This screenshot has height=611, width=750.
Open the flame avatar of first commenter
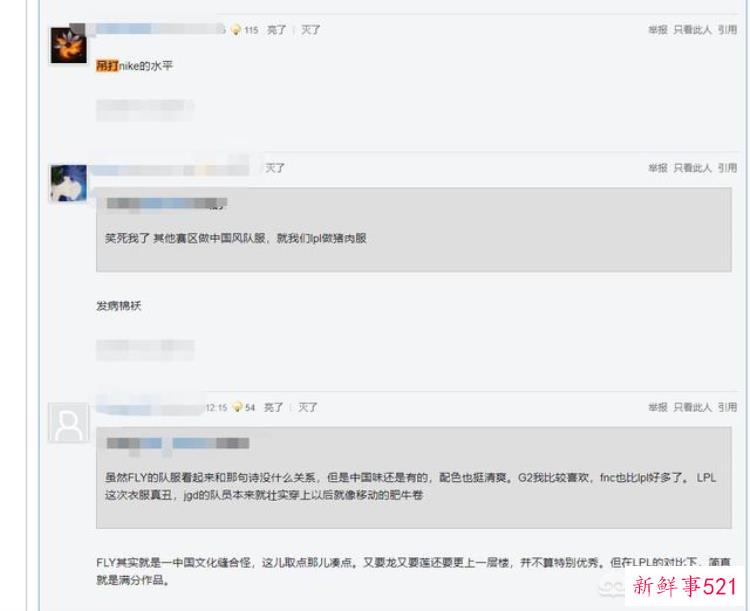pyautogui.click(x=68, y=45)
